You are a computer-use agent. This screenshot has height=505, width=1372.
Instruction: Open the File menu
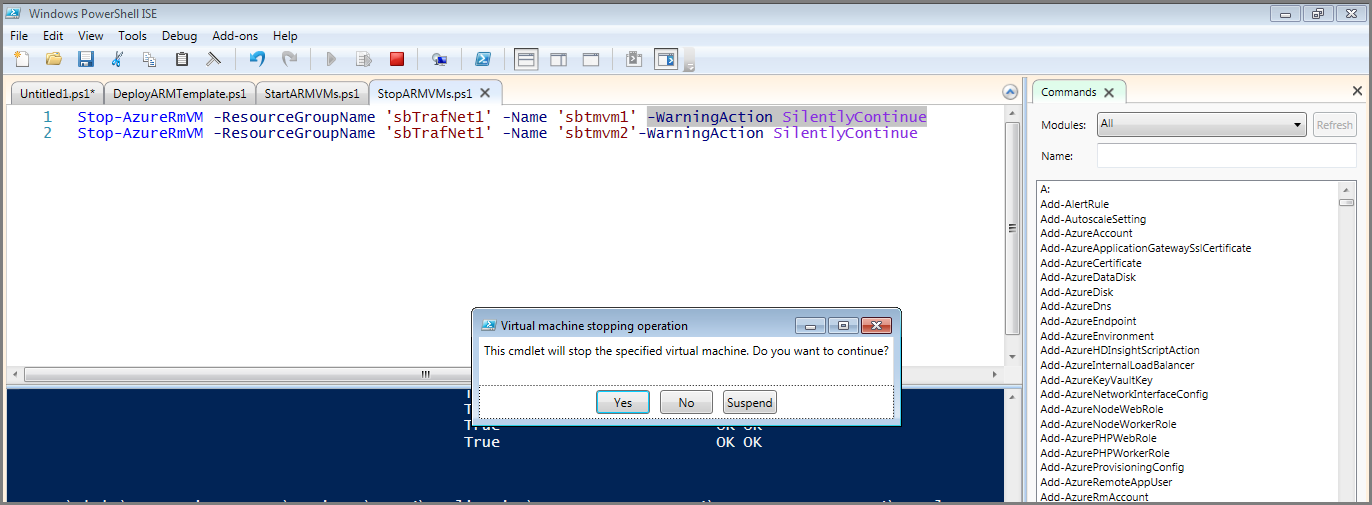coord(19,35)
